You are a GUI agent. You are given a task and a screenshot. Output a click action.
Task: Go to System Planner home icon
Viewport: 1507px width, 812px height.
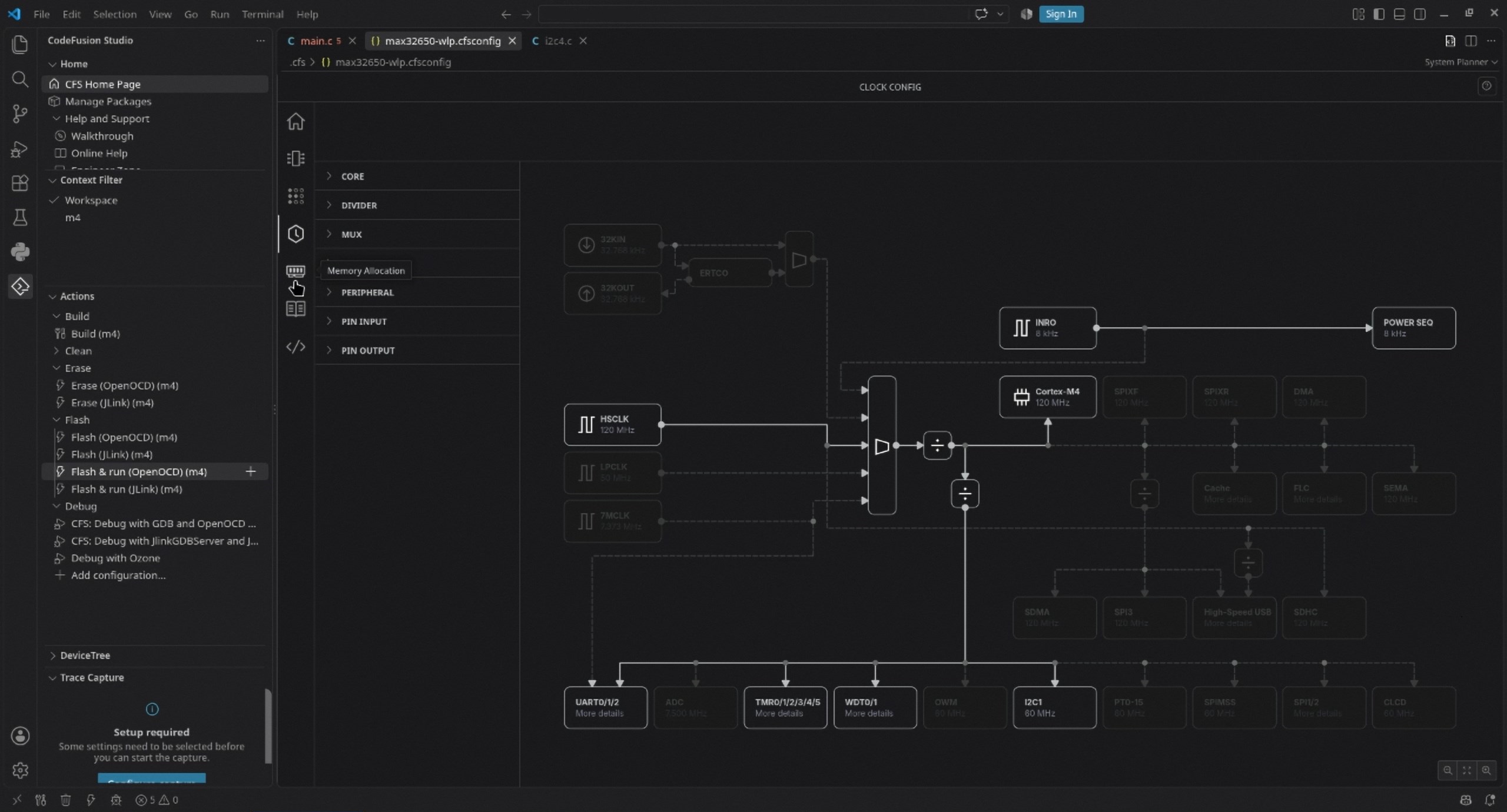coord(296,121)
